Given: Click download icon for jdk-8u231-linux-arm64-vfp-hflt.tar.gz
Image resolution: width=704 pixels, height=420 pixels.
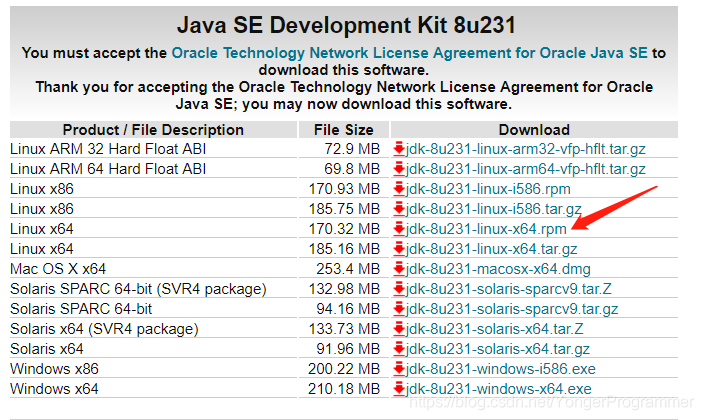Looking at the screenshot, I should coord(399,169).
